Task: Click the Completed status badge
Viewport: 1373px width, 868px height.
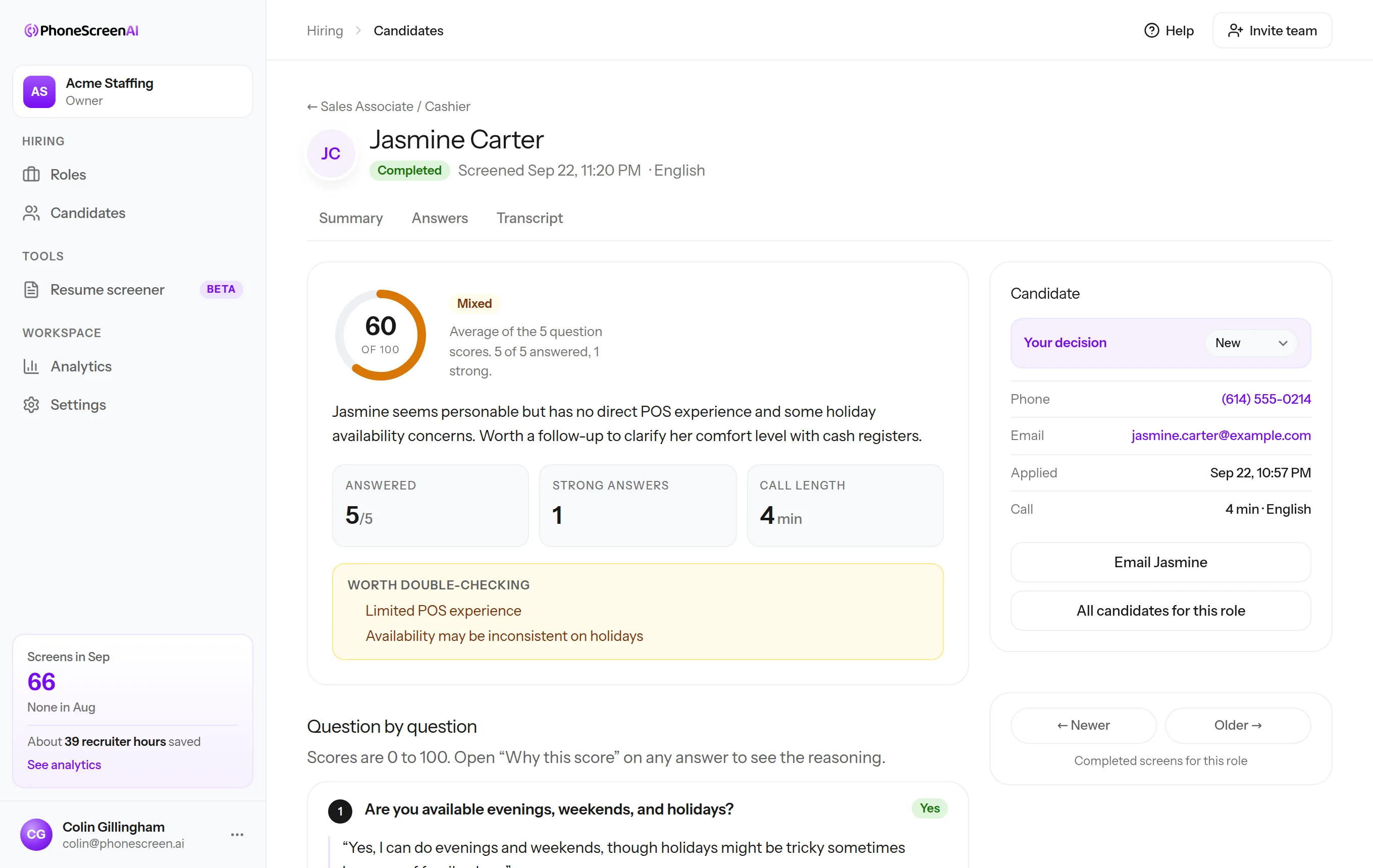Action: pos(409,171)
